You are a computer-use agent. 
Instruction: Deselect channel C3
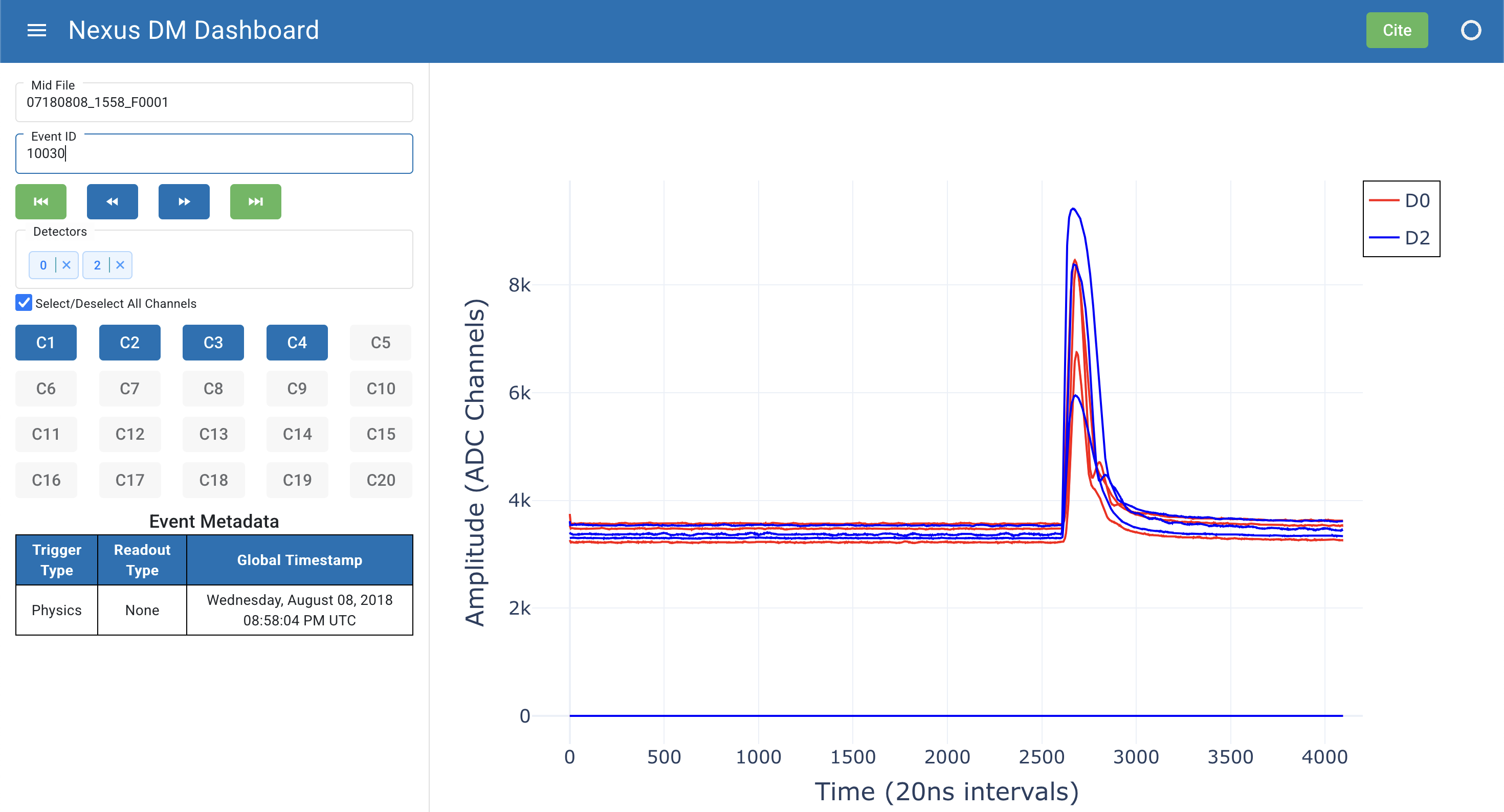coord(213,342)
